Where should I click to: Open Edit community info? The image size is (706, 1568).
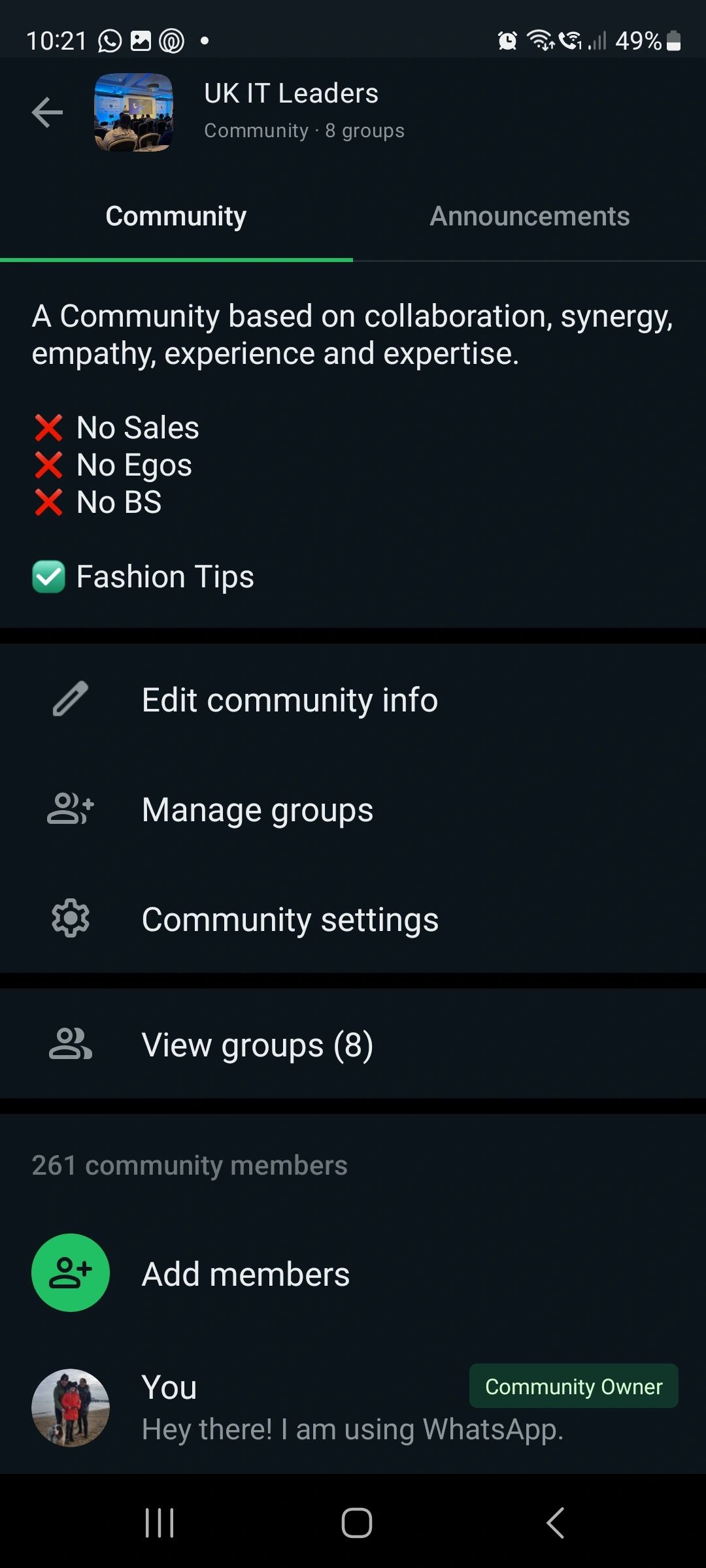click(353, 700)
